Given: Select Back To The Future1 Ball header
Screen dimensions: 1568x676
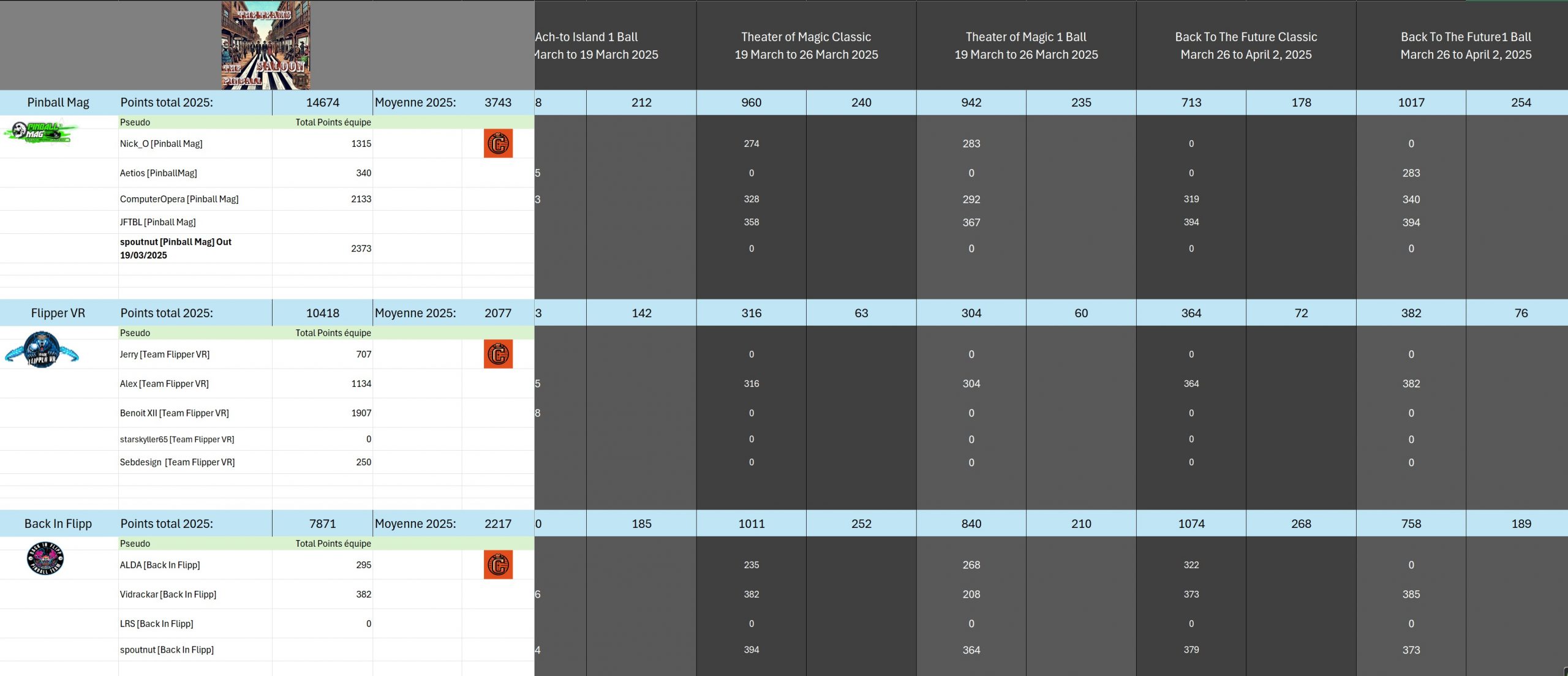Looking at the screenshot, I should 1466,45.
